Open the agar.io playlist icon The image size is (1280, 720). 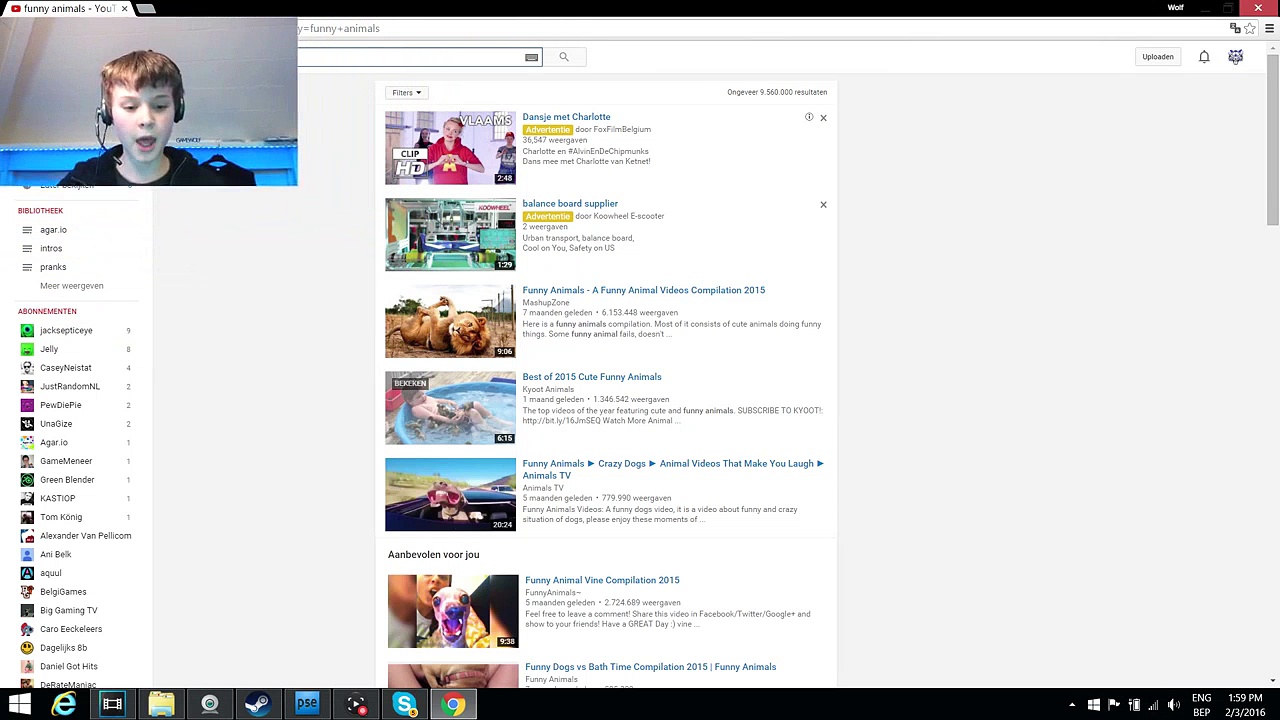[x=27, y=230]
